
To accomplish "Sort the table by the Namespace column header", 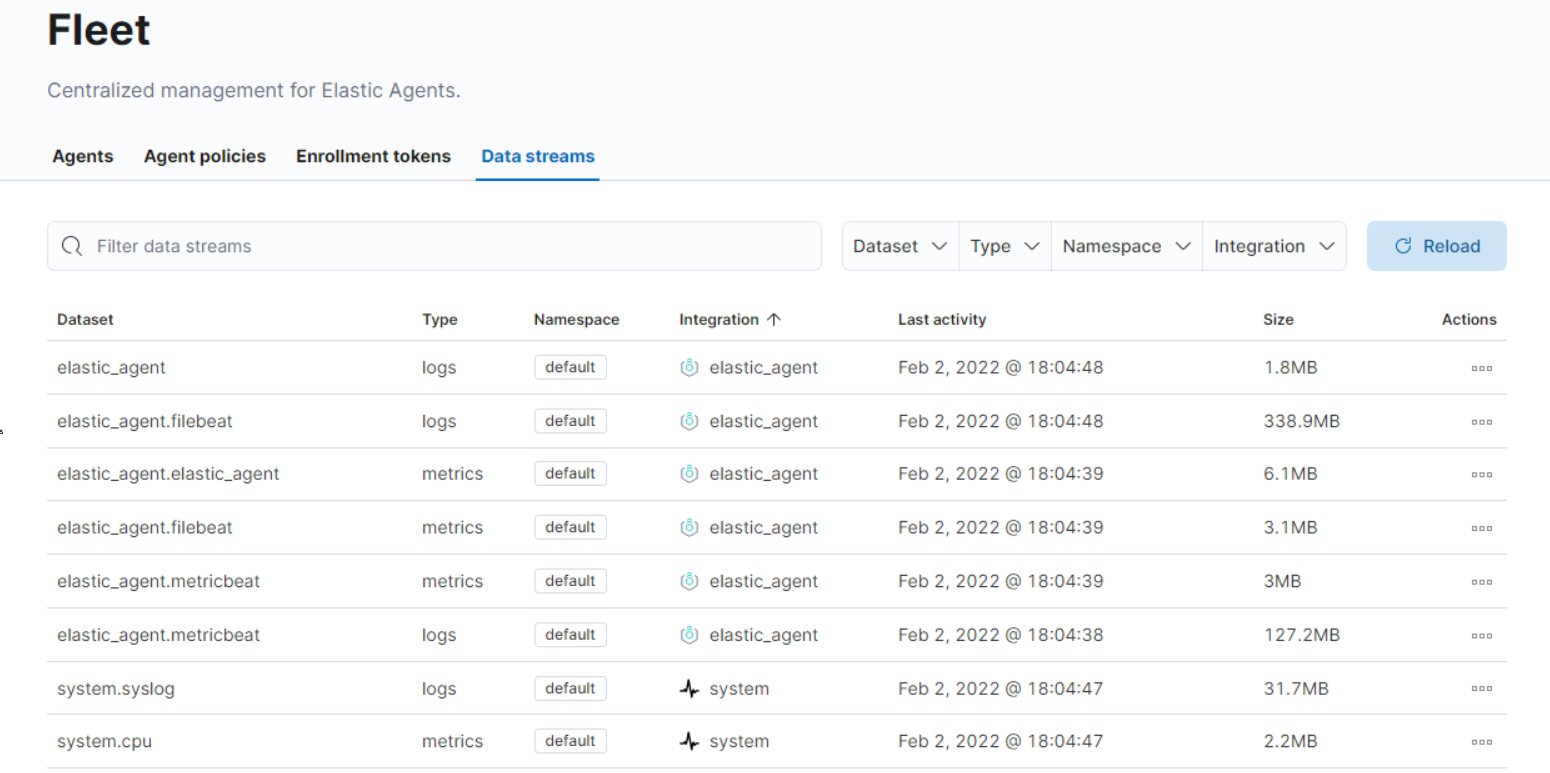I will [x=577, y=319].
